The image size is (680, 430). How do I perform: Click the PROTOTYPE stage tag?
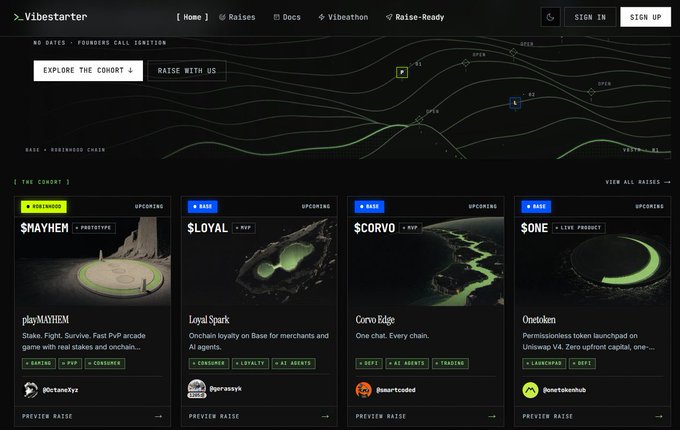tap(94, 228)
